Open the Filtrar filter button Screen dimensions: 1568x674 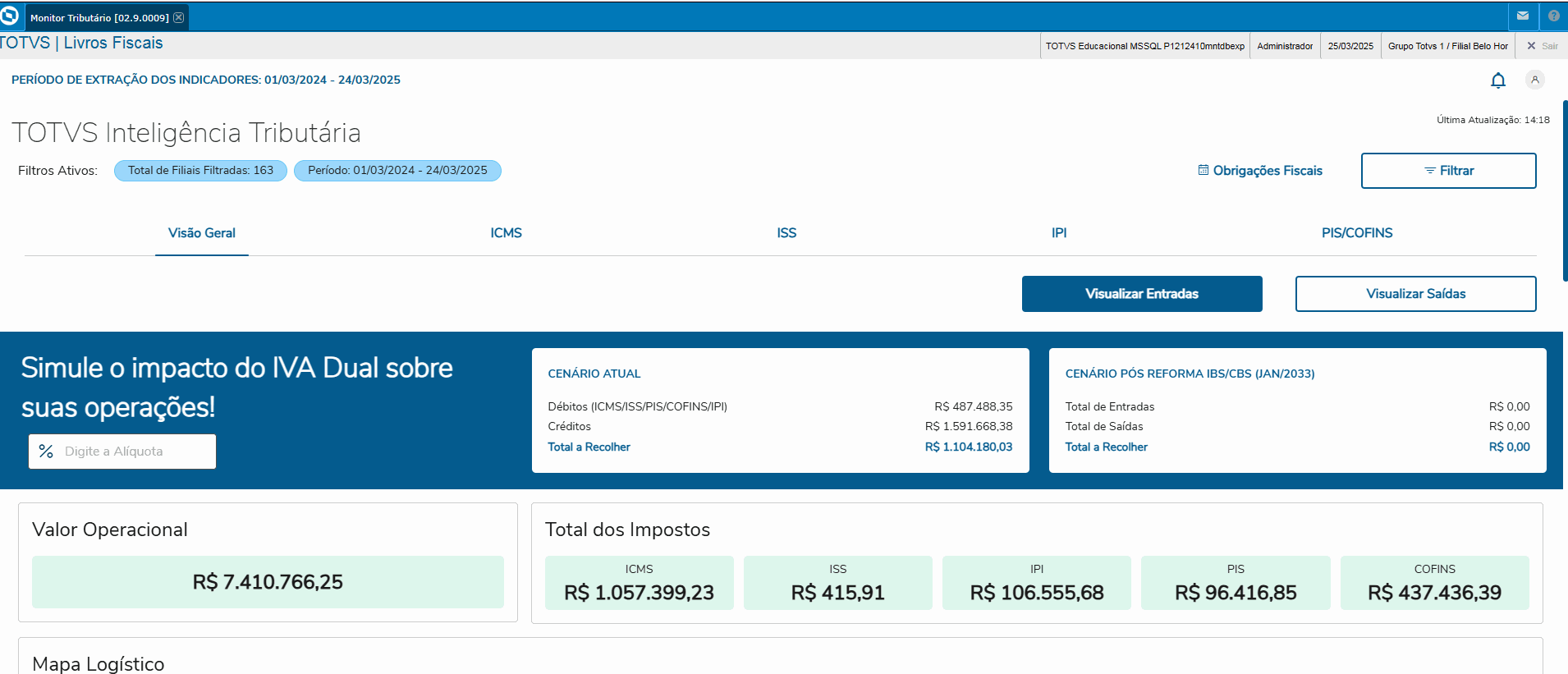click(x=1449, y=171)
